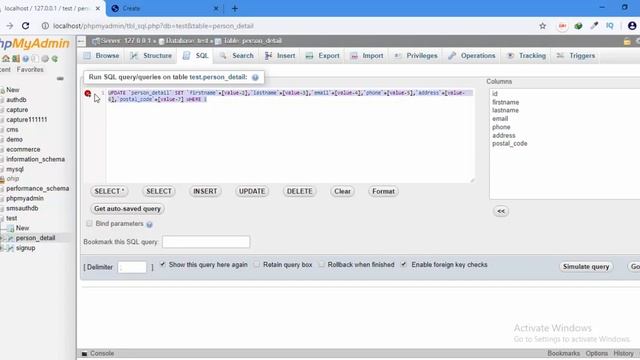Open the Browse tab

pyautogui.click(x=102, y=56)
